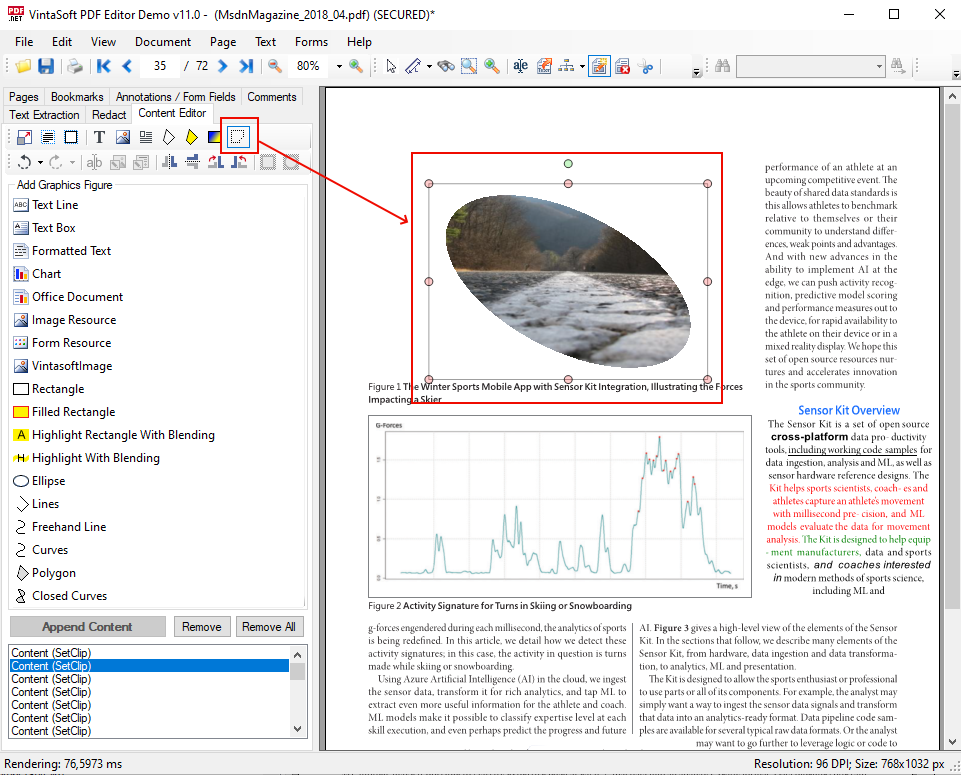Zoom in with the plus magnifier next to 80%

click(x=355, y=66)
